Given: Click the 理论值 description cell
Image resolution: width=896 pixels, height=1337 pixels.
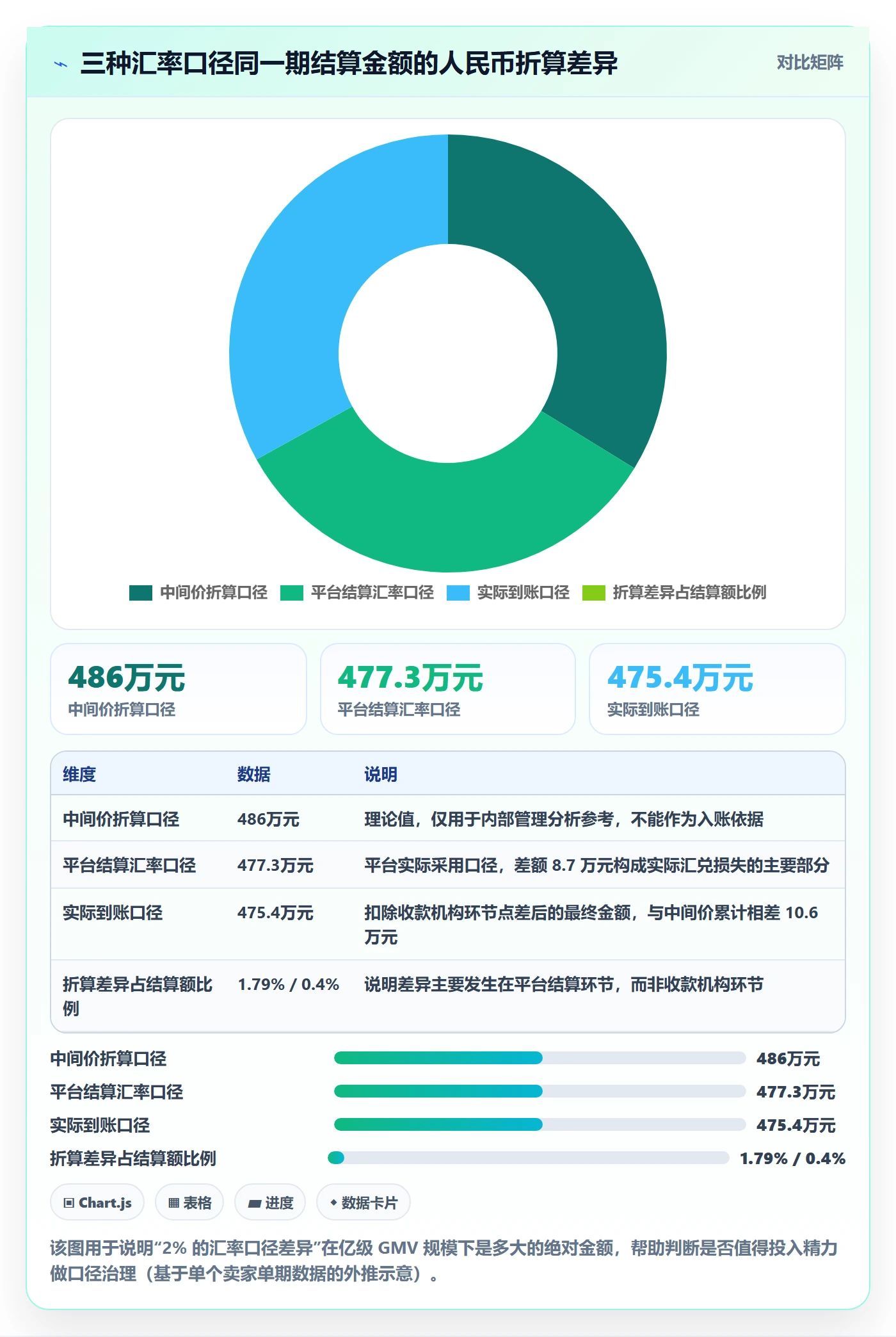Looking at the screenshot, I should pos(564,819).
